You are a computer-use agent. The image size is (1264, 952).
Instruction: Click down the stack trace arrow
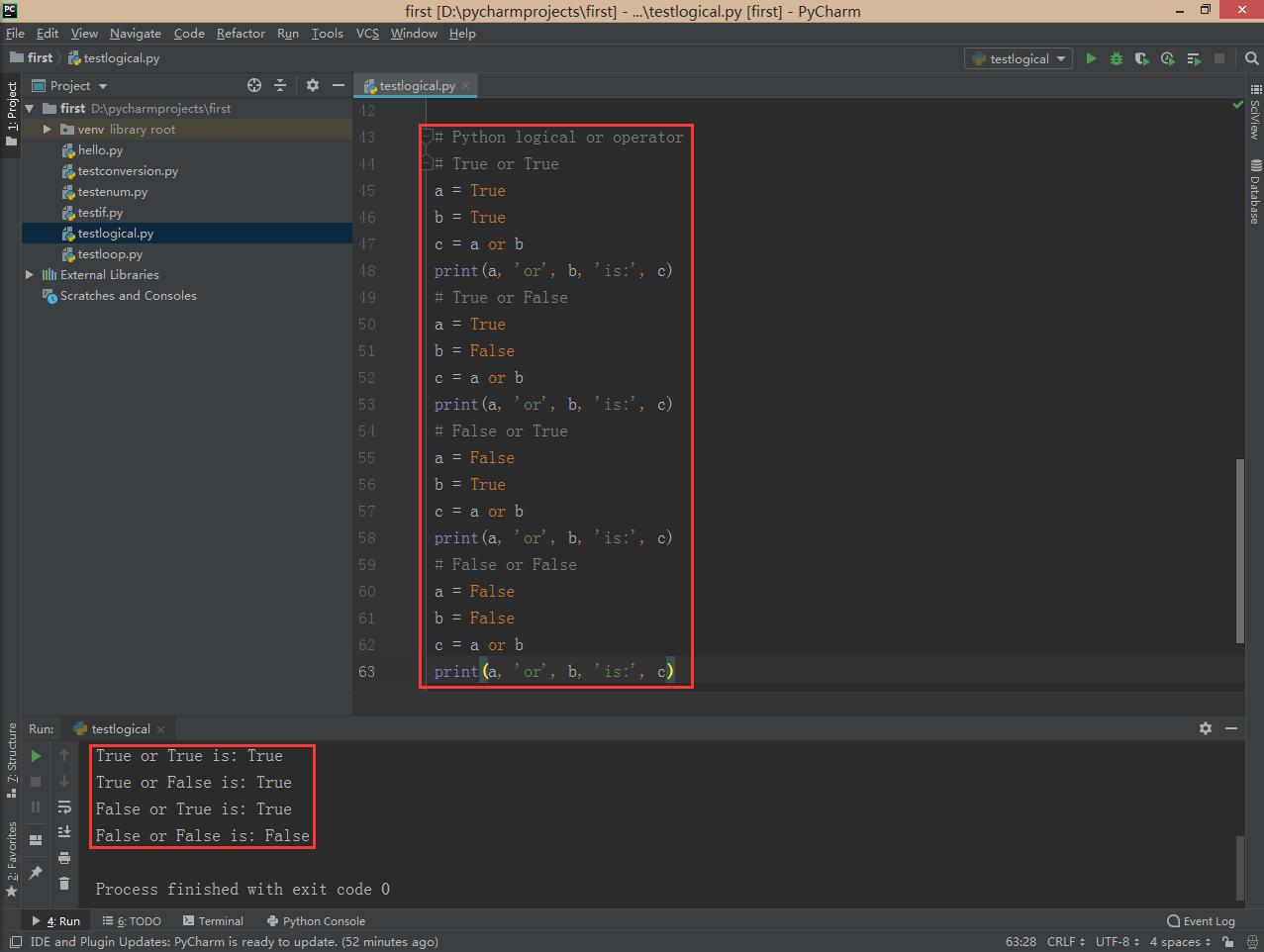(x=64, y=781)
